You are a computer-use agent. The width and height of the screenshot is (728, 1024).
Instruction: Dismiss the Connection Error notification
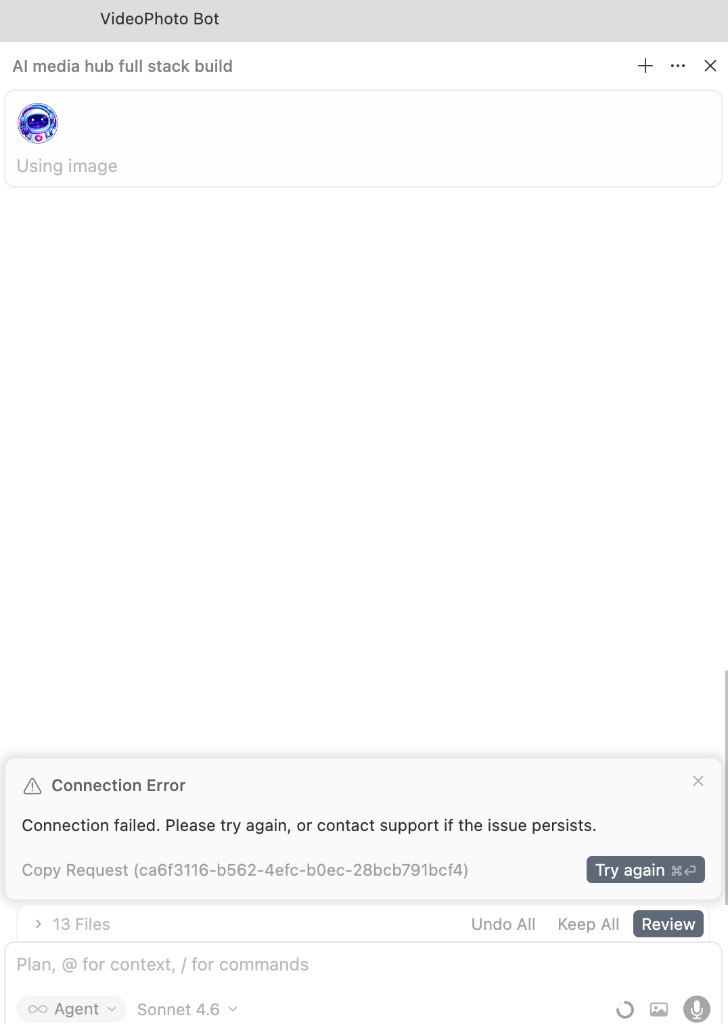[698, 781]
